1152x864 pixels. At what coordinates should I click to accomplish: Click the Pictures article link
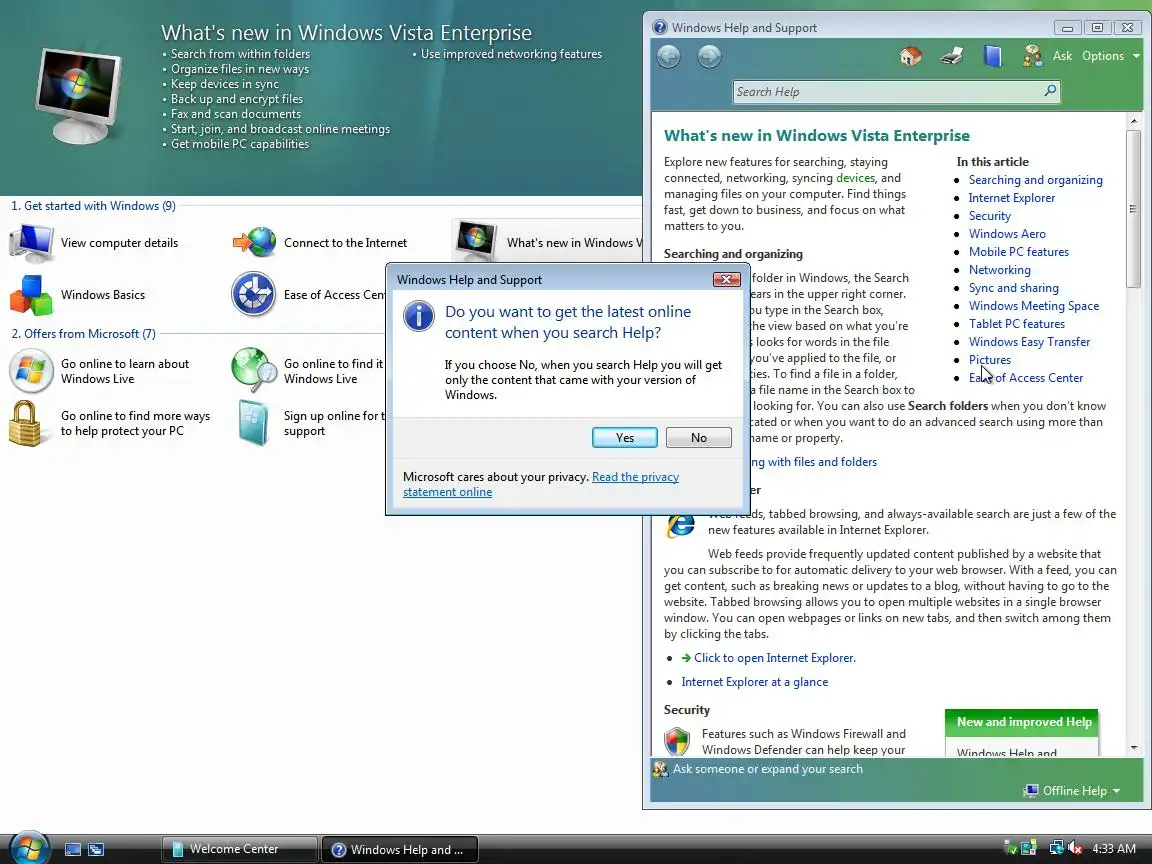point(990,360)
